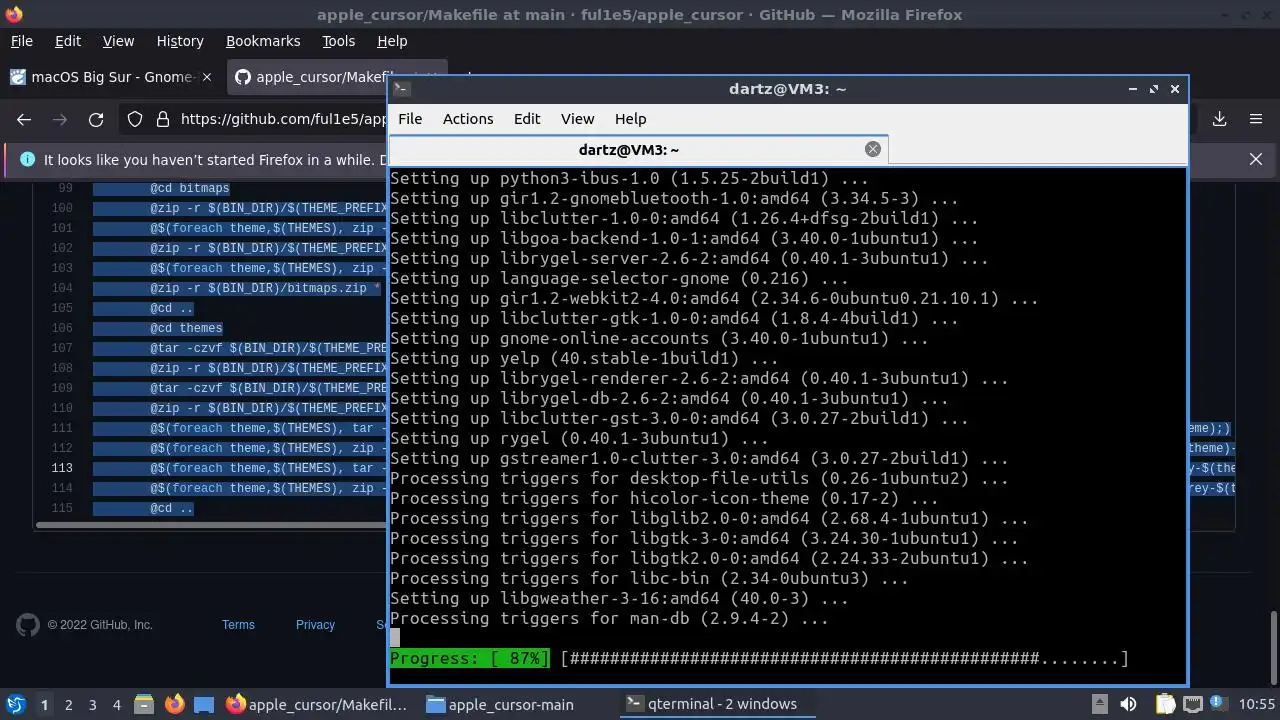Screen dimensions: 1280x720
Task: Open the clipboard manager tray icon
Action: coord(1165,704)
